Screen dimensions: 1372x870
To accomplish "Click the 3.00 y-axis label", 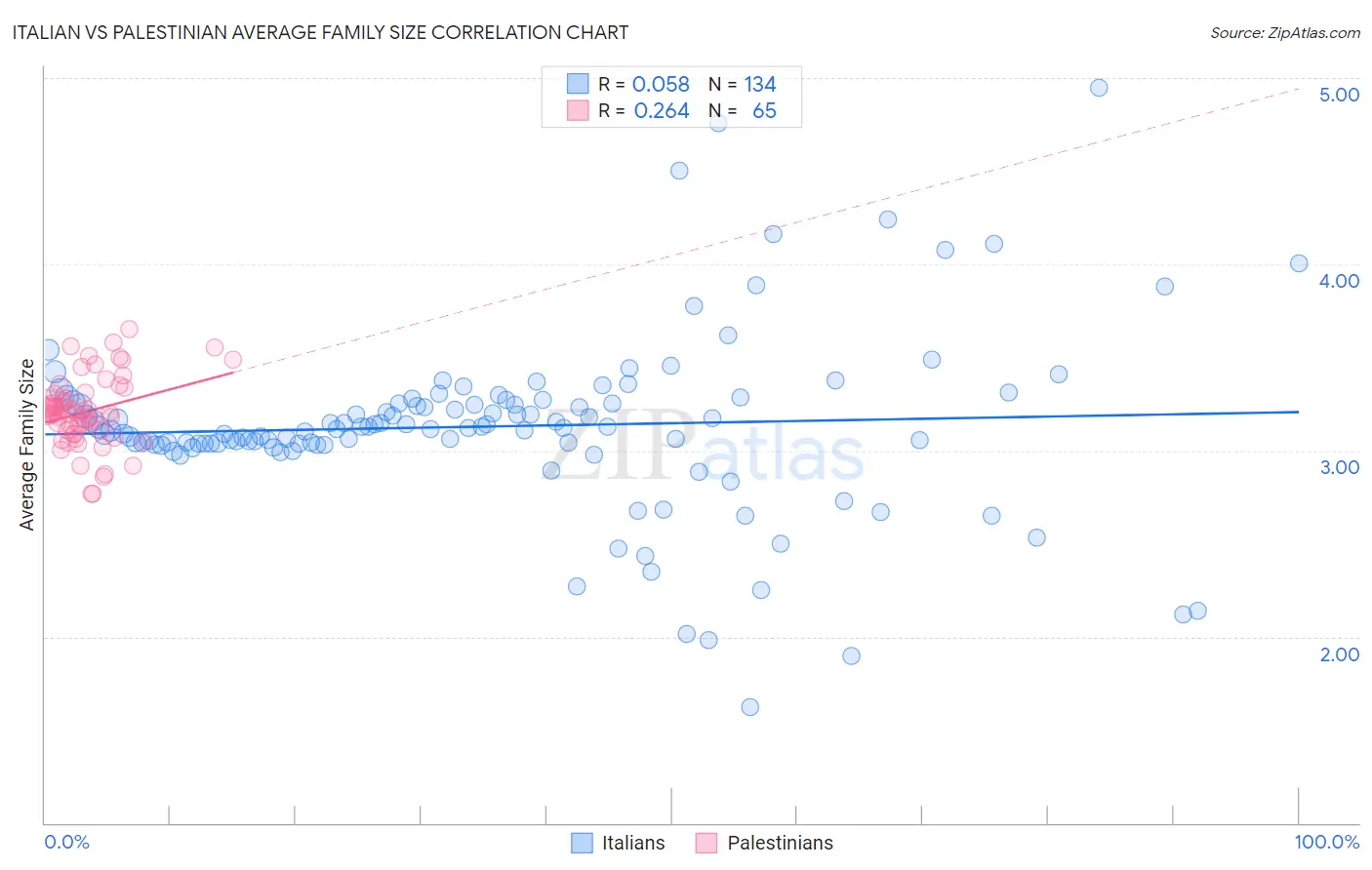I will [1339, 467].
